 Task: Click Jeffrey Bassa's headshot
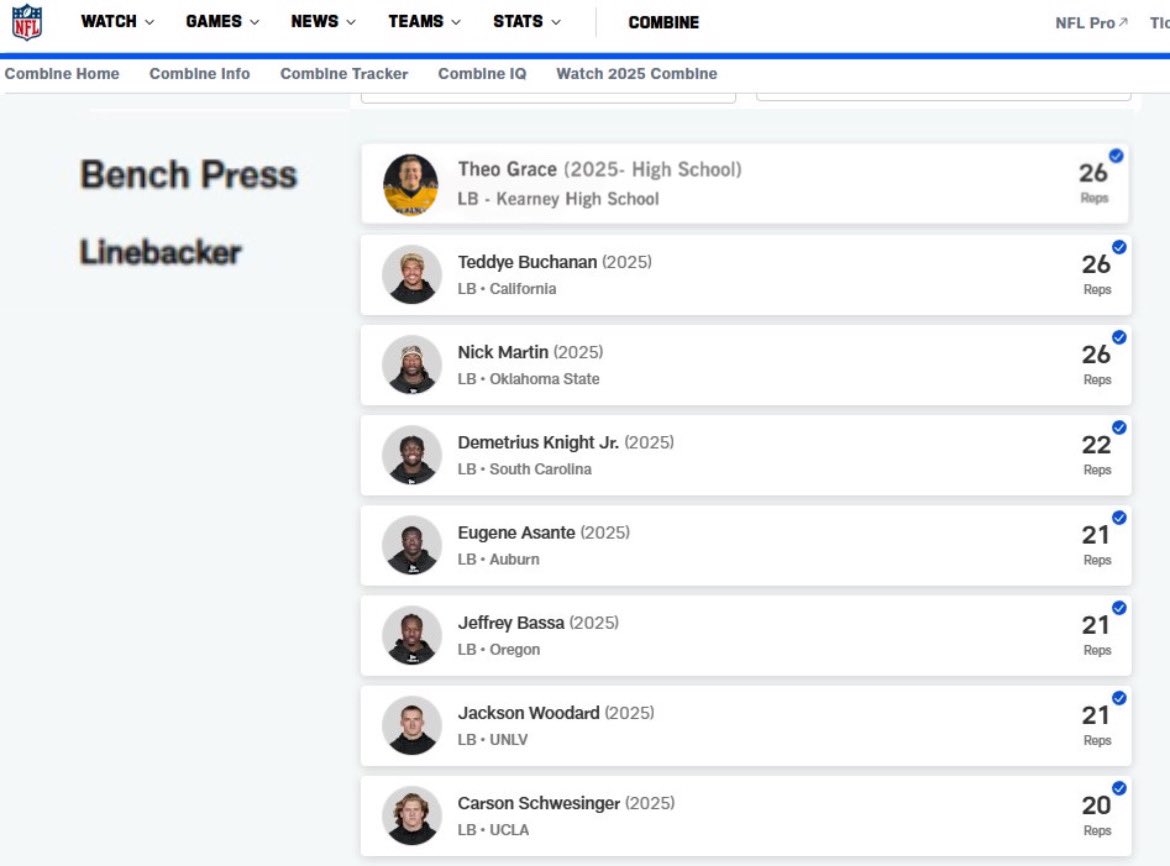click(411, 636)
